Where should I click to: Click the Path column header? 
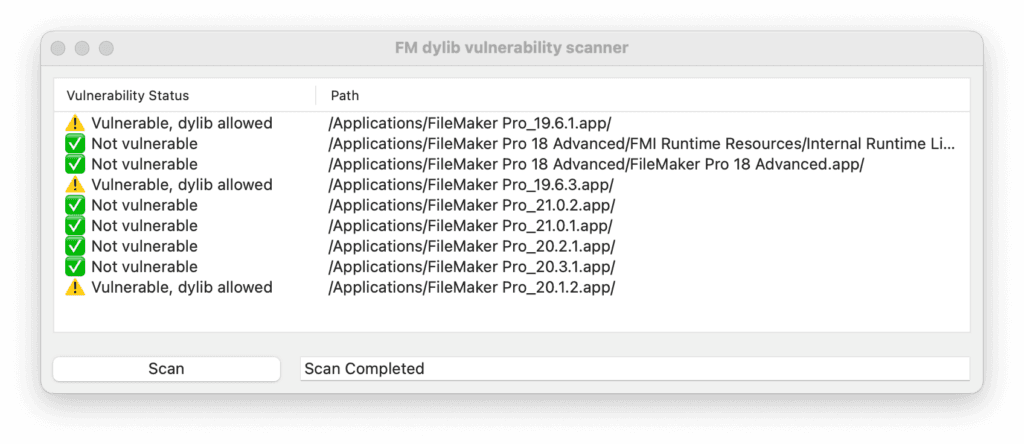pyautogui.click(x=345, y=96)
